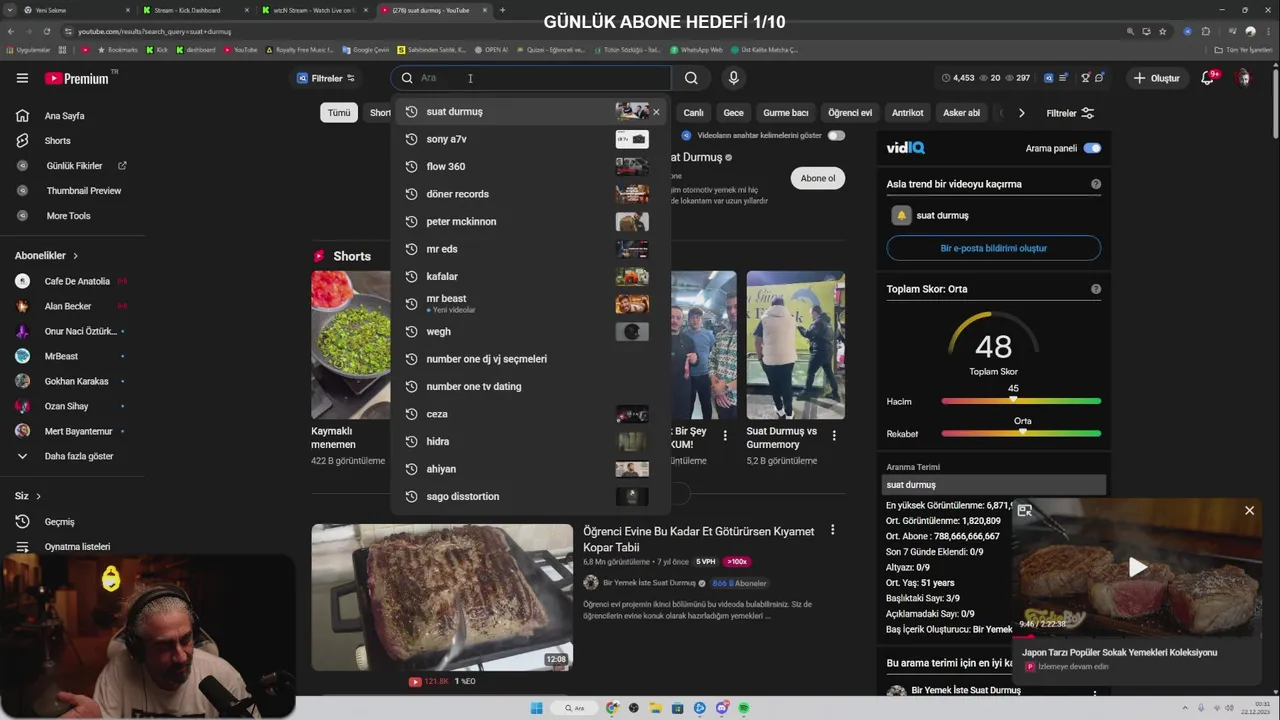Open Chrome extensions puzzle icon
Screen dimensions: 1280x720
click(x=1206, y=31)
